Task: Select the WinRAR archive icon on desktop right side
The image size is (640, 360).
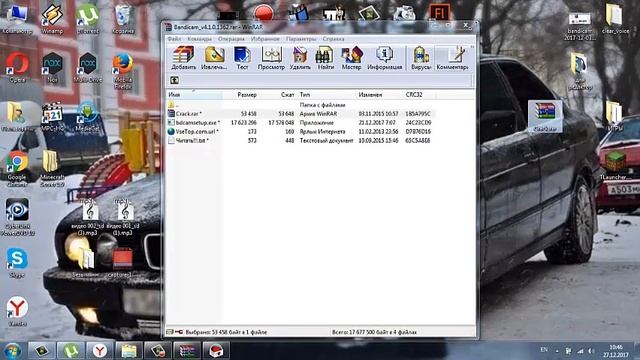Action: pos(545,116)
